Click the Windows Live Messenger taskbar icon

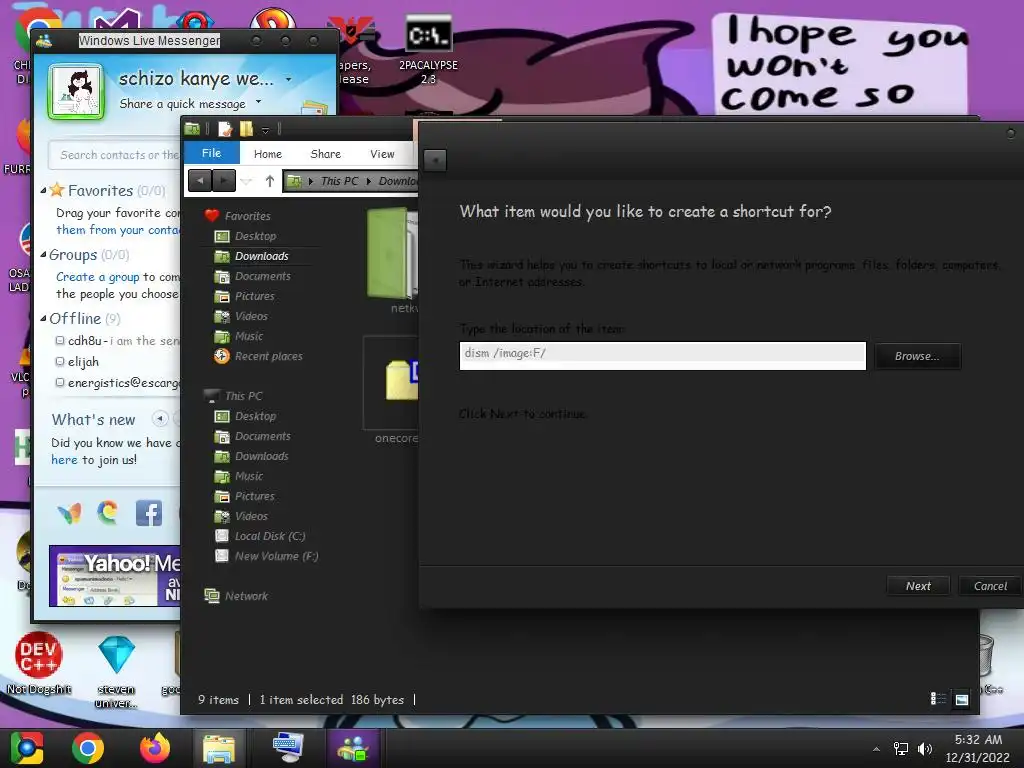point(353,748)
